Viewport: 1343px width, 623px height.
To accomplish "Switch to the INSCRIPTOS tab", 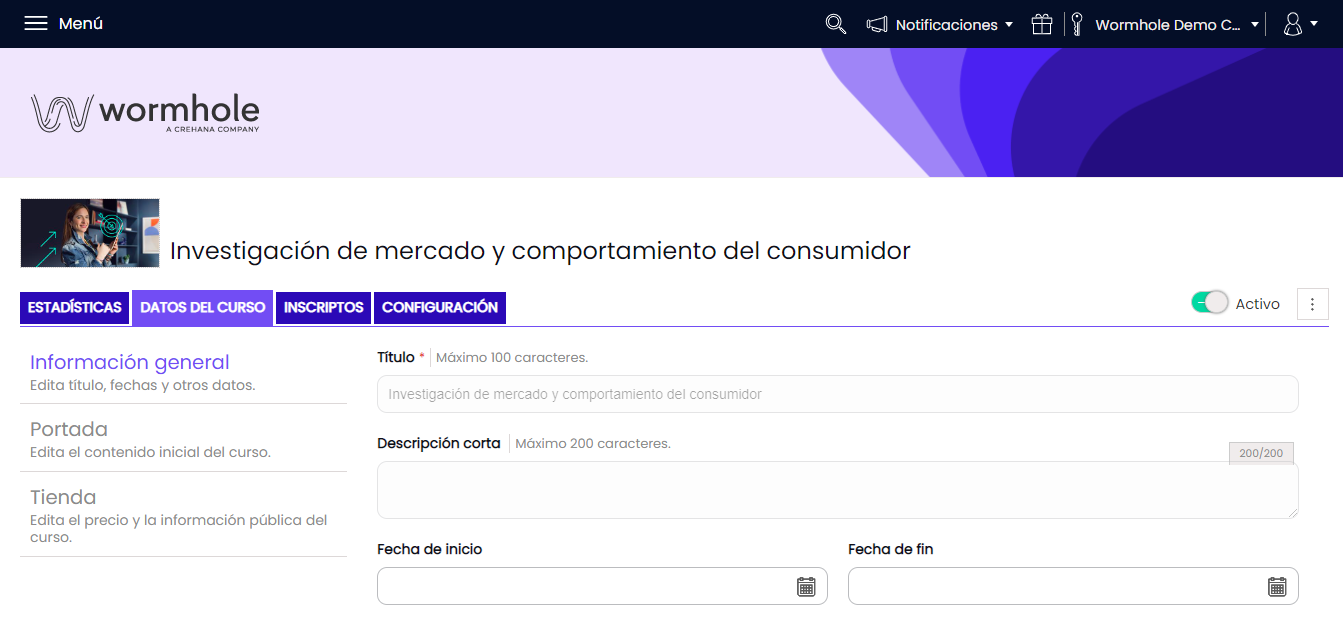I will point(323,308).
